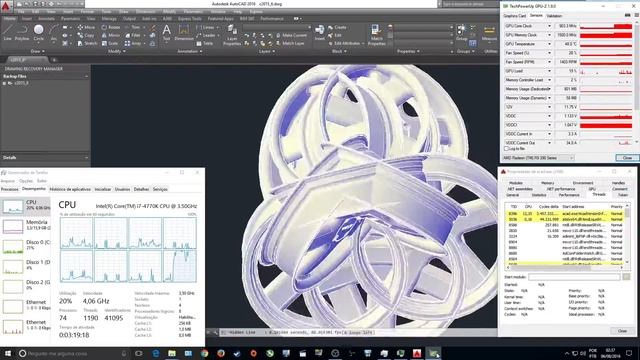The height and width of the screenshot is (360, 640).
Task: Open the Detalhes tab in Task Manager
Action: pos(141,189)
